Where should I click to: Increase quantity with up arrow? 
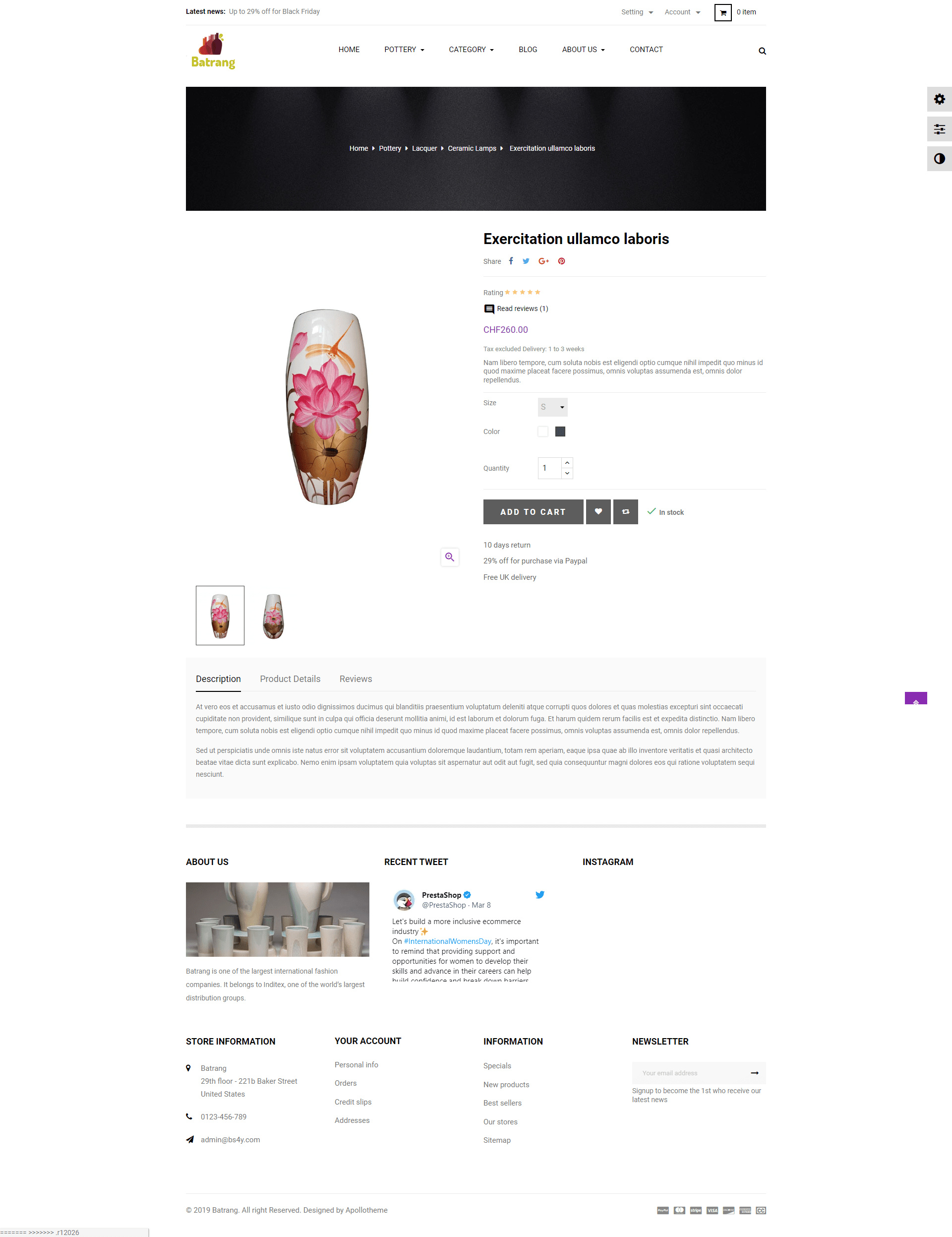[x=567, y=463]
